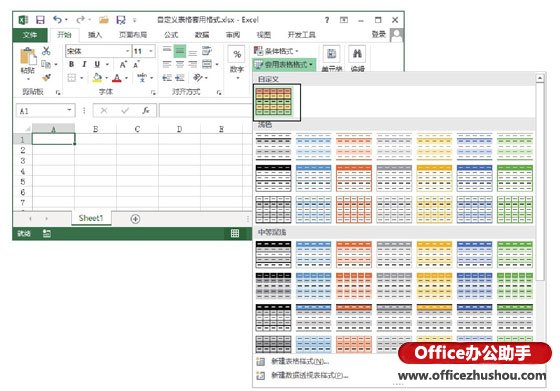The width and height of the screenshot is (560, 391).
Task: Click the Increase Indent icon
Action: tap(180, 78)
